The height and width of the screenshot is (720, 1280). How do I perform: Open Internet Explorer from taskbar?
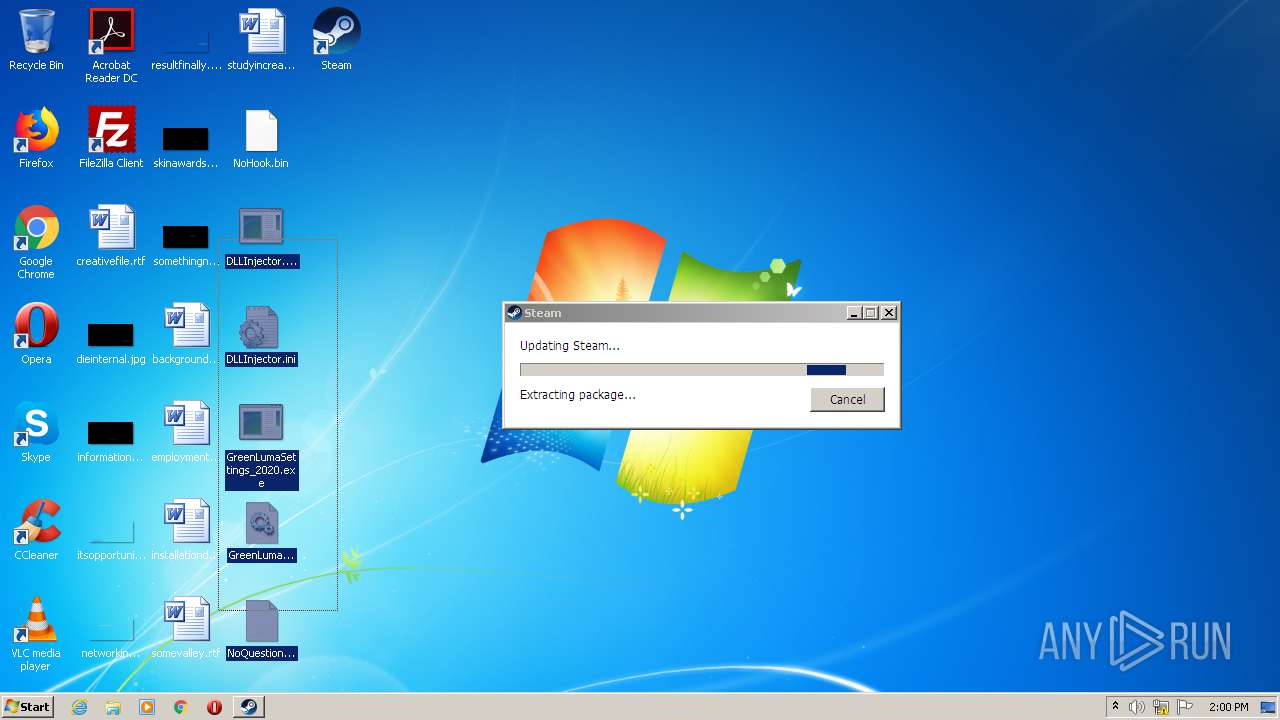(79, 707)
